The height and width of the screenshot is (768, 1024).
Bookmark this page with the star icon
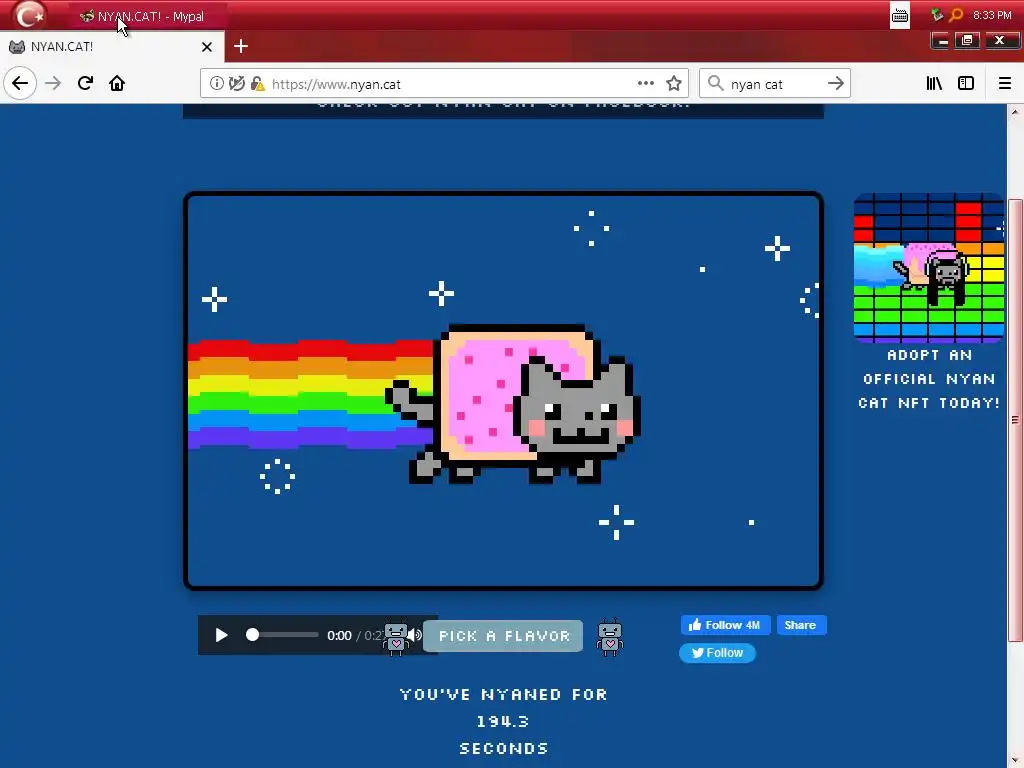pos(674,84)
